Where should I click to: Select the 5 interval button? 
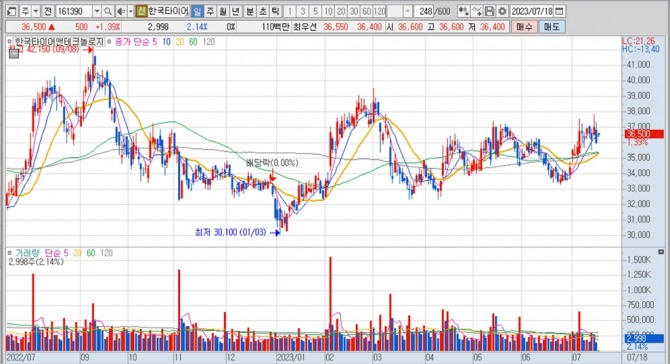tap(315, 11)
